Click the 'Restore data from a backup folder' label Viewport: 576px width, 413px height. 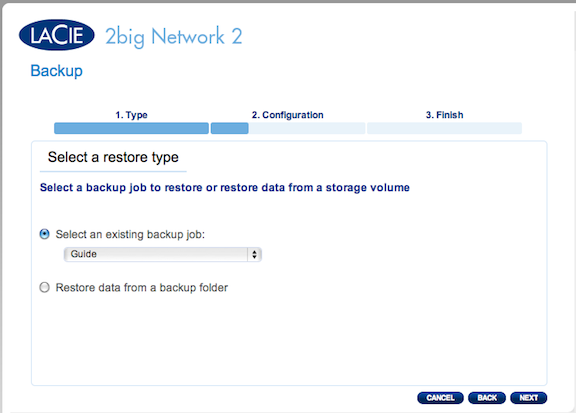[x=142, y=287]
